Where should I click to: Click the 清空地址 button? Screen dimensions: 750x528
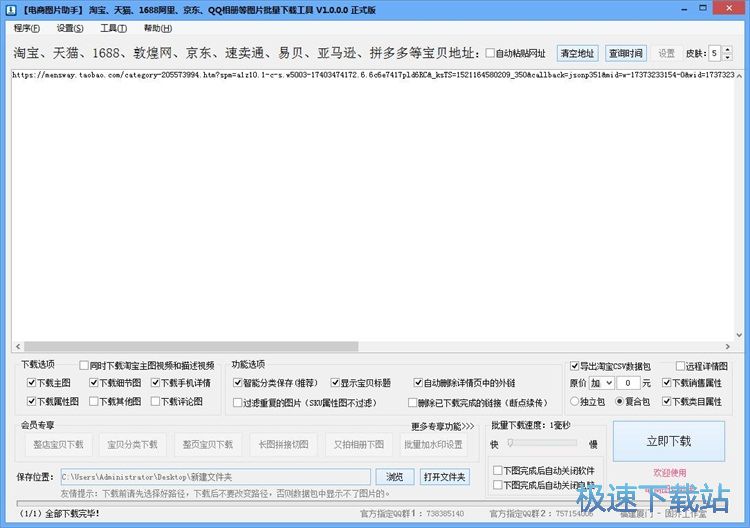point(577,53)
